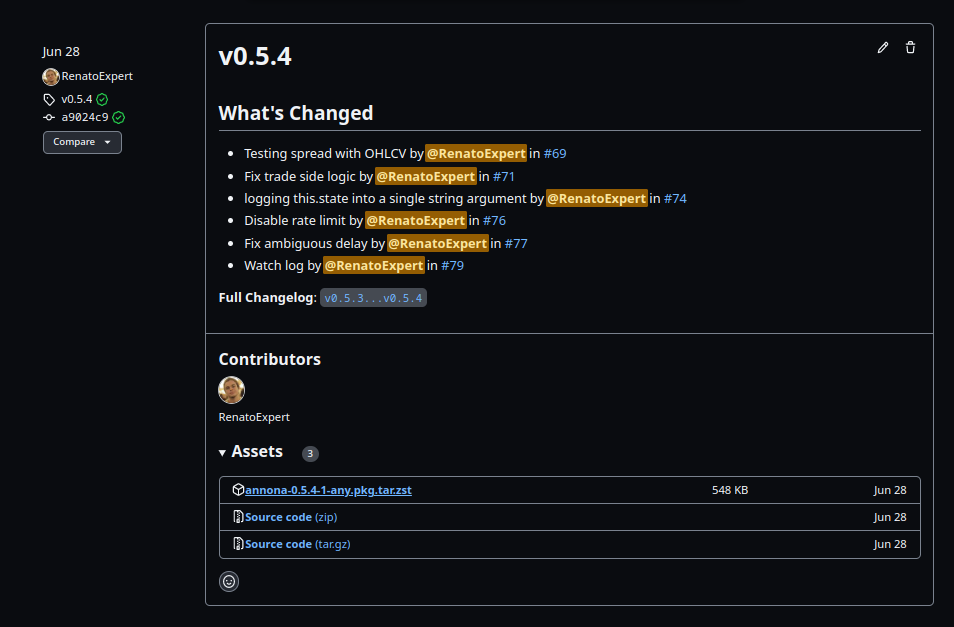Download annona-0.5.4-1-any.pkg.tar.zst asset
The image size is (954, 627).
click(x=325, y=490)
